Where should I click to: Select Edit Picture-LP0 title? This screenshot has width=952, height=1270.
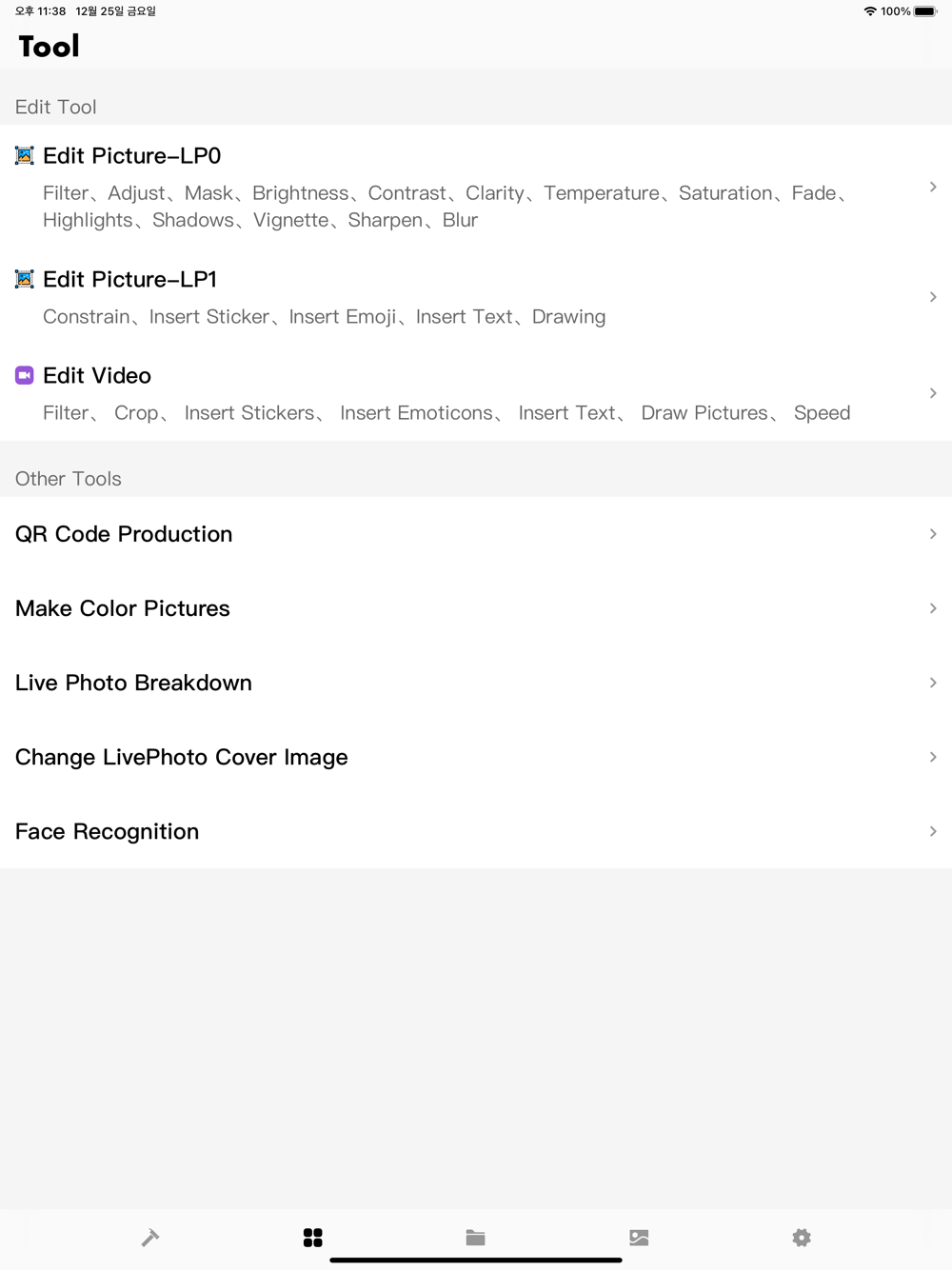[131, 155]
